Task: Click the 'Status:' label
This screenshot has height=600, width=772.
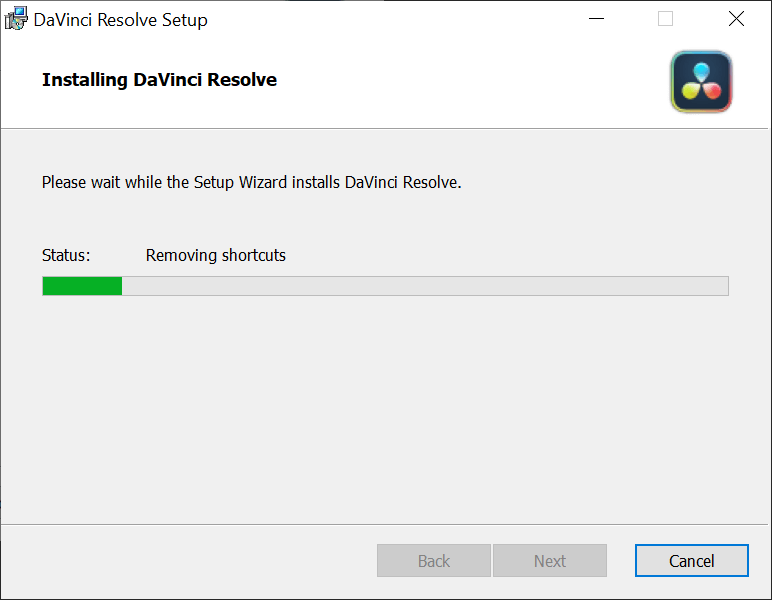Action: [x=66, y=255]
